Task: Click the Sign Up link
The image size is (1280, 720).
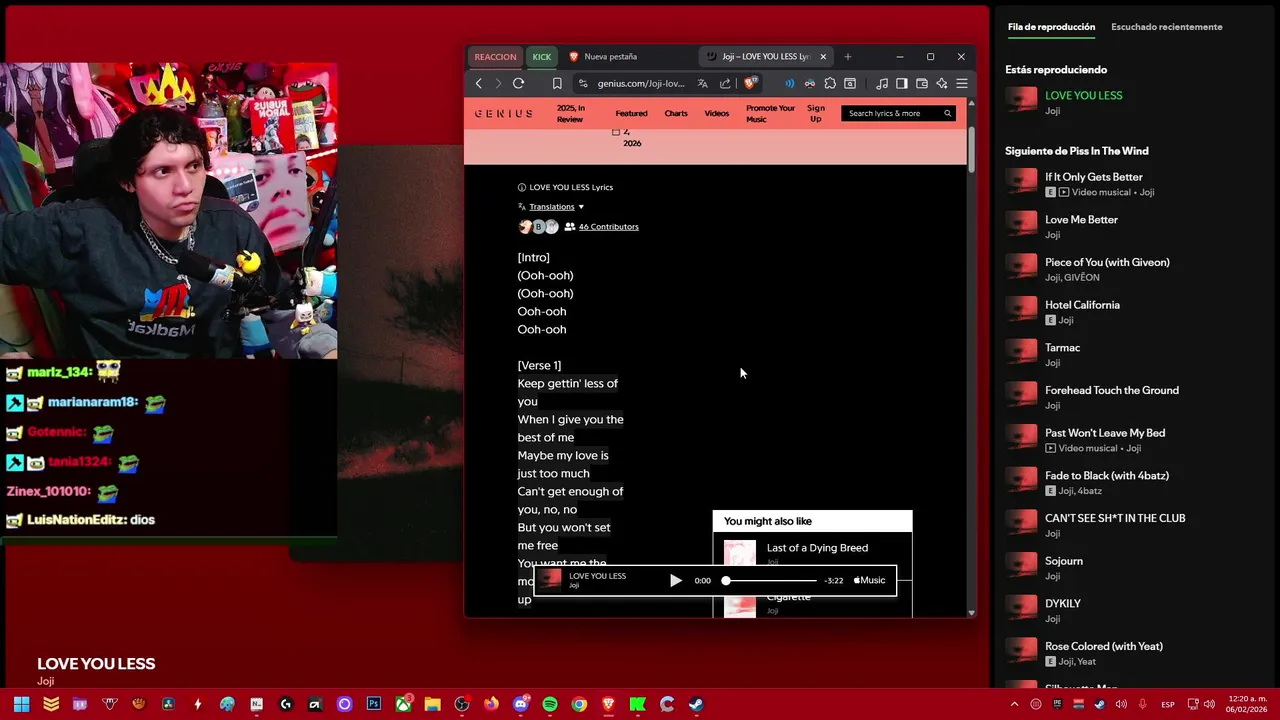Action: click(816, 114)
